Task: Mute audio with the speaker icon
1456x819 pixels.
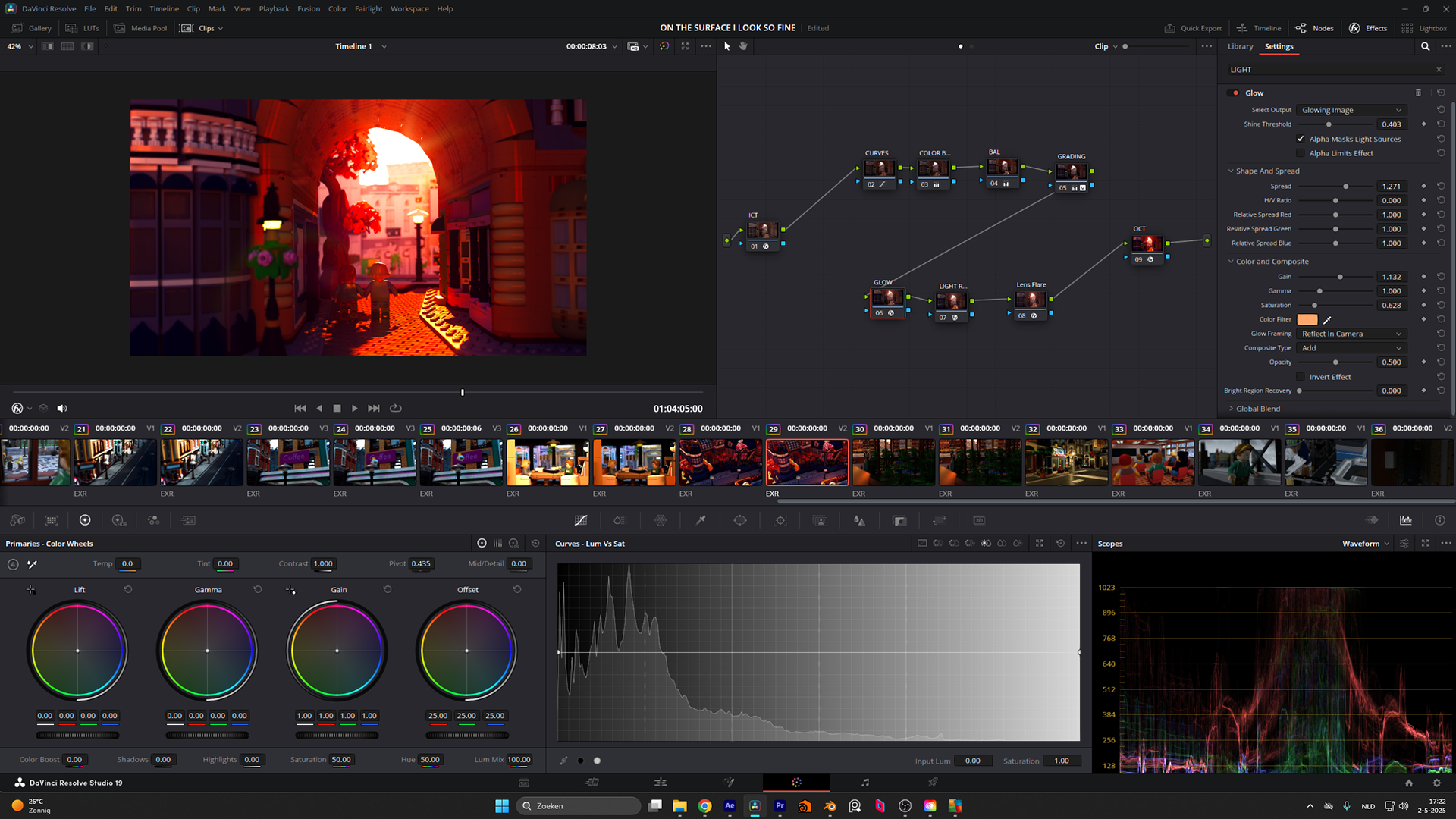Action: coord(62,408)
